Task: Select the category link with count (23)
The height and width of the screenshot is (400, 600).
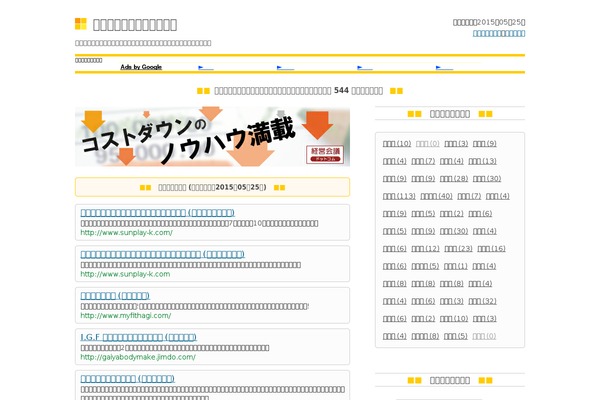Action: (x=458, y=248)
